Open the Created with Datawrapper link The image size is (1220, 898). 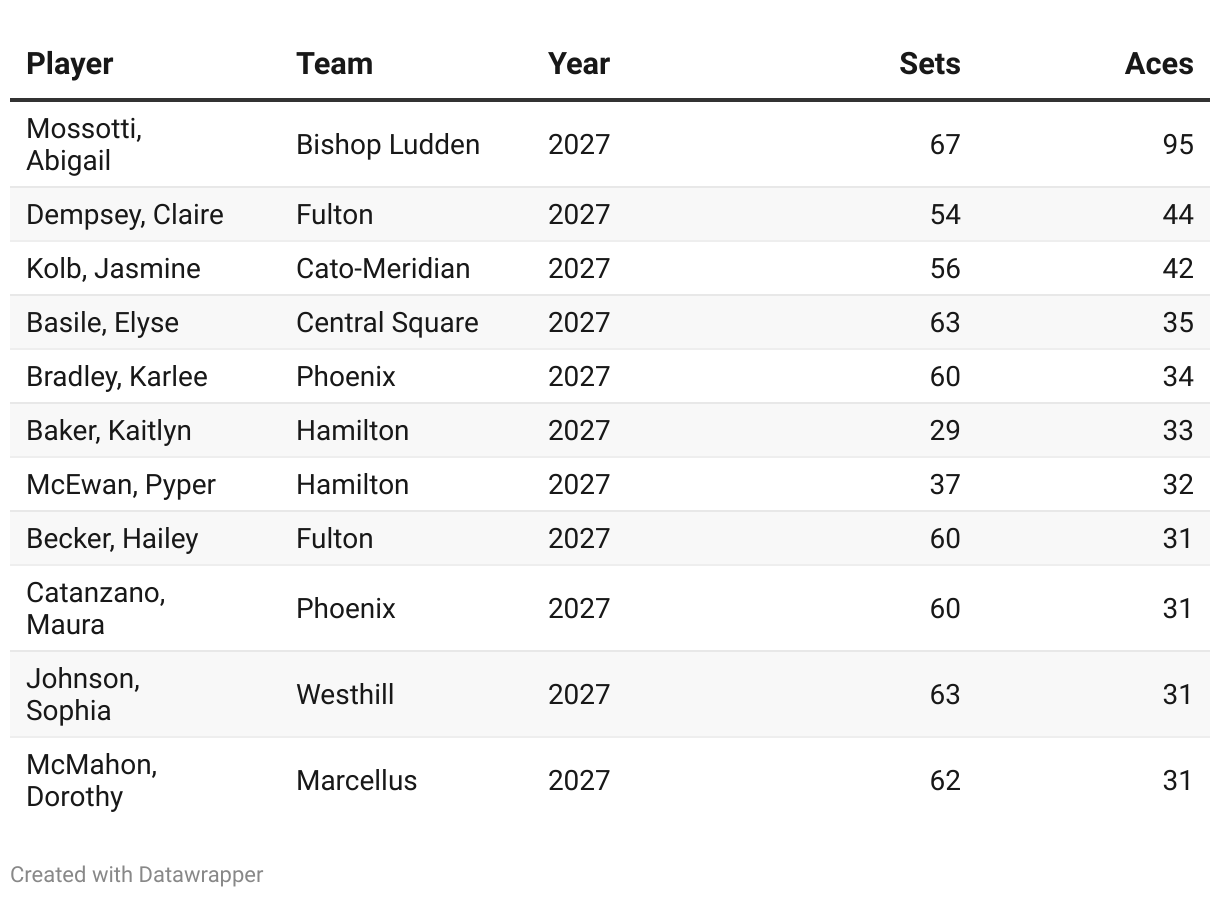coord(137,874)
